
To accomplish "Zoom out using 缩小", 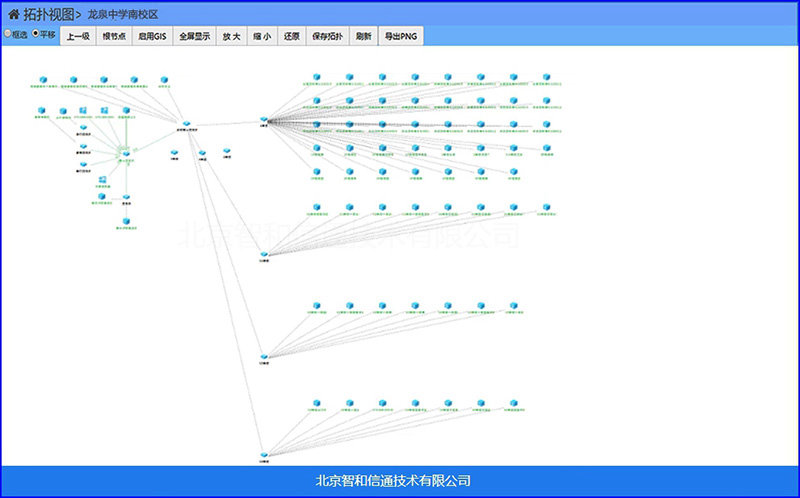I will click(262, 36).
